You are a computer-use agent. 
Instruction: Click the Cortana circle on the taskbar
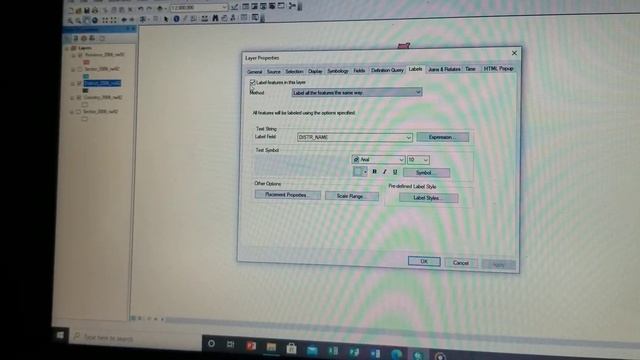click(211, 344)
